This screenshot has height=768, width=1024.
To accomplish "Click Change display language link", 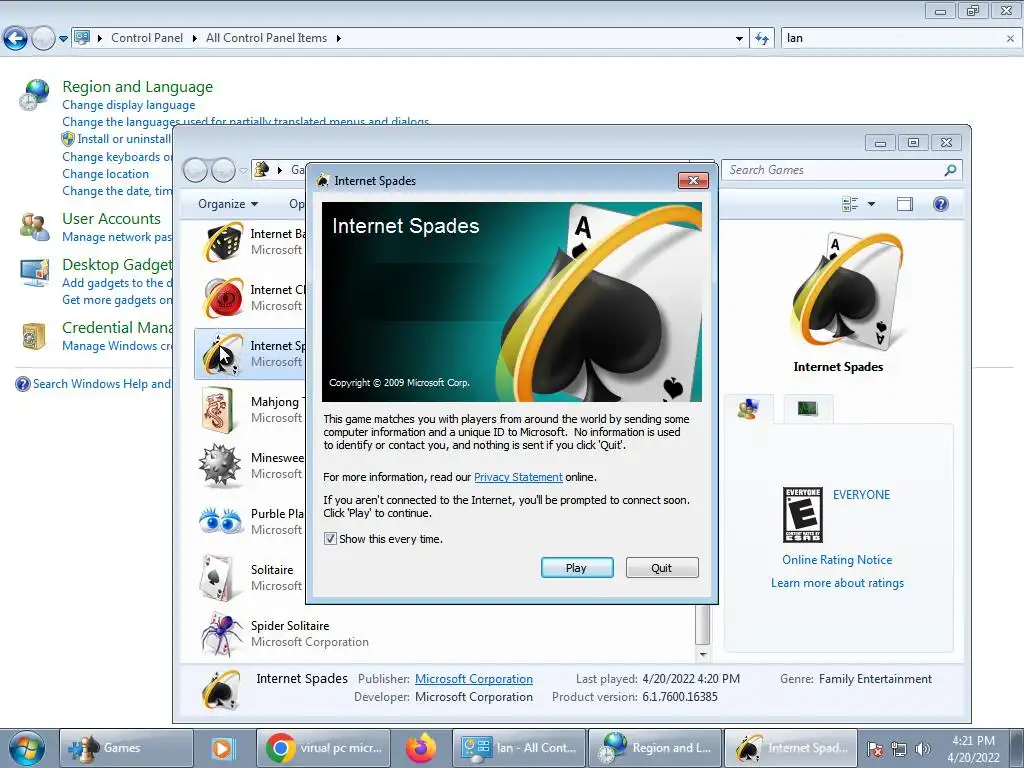I will click(129, 105).
